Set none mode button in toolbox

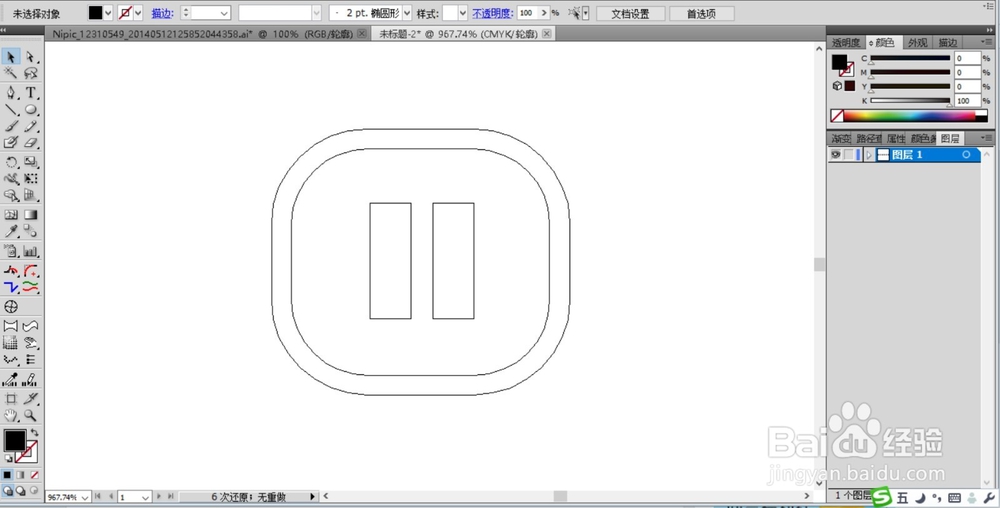pos(34,475)
